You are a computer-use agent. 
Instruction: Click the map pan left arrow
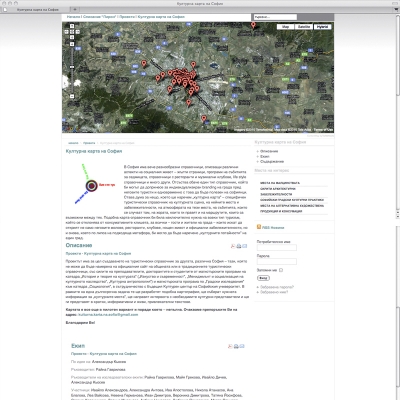(x=66, y=32)
